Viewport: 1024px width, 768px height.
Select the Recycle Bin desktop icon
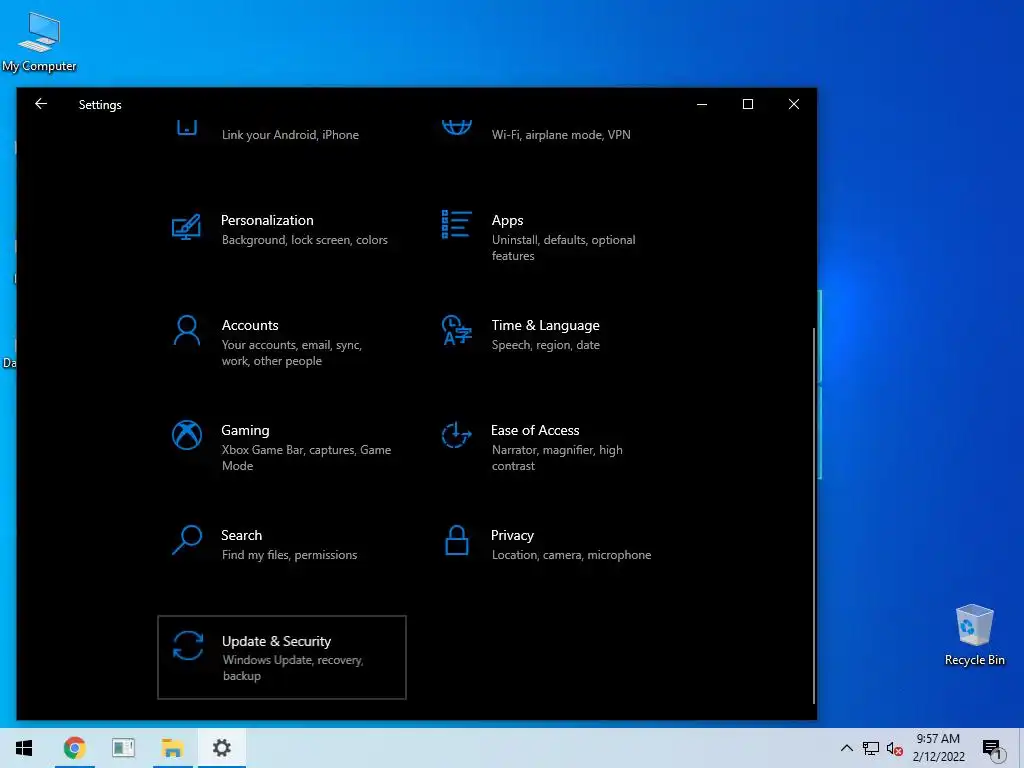pyautogui.click(x=974, y=635)
